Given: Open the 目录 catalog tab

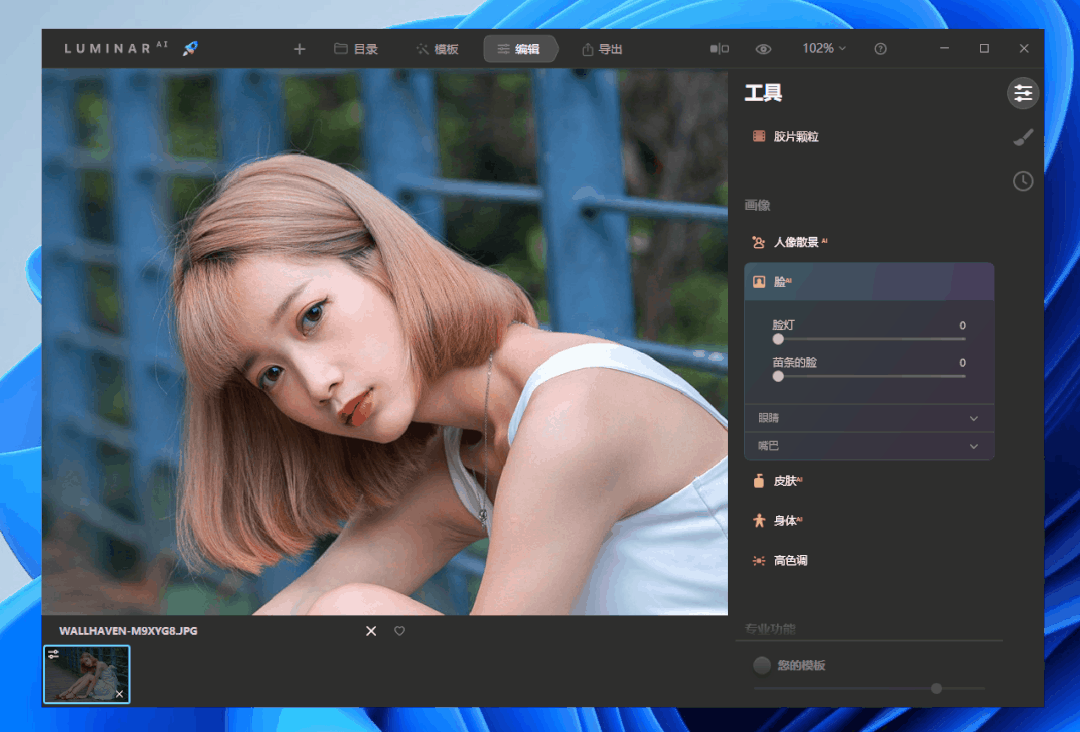Looking at the screenshot, I should click(x=356, y=49).
